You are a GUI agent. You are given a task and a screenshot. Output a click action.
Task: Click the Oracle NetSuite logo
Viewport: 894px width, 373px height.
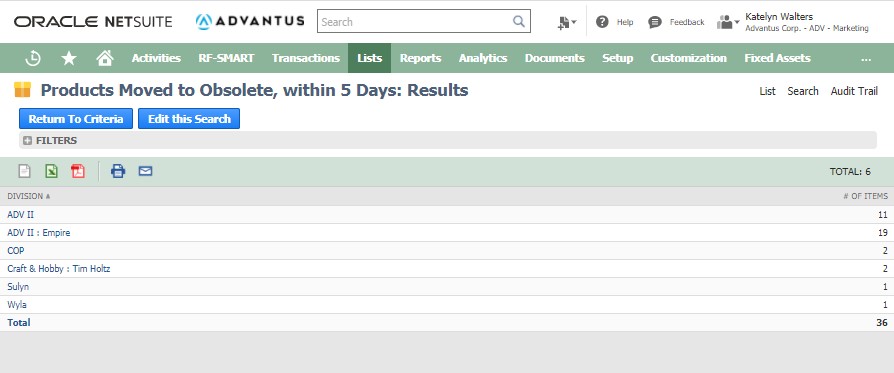[x=93, y=22]
